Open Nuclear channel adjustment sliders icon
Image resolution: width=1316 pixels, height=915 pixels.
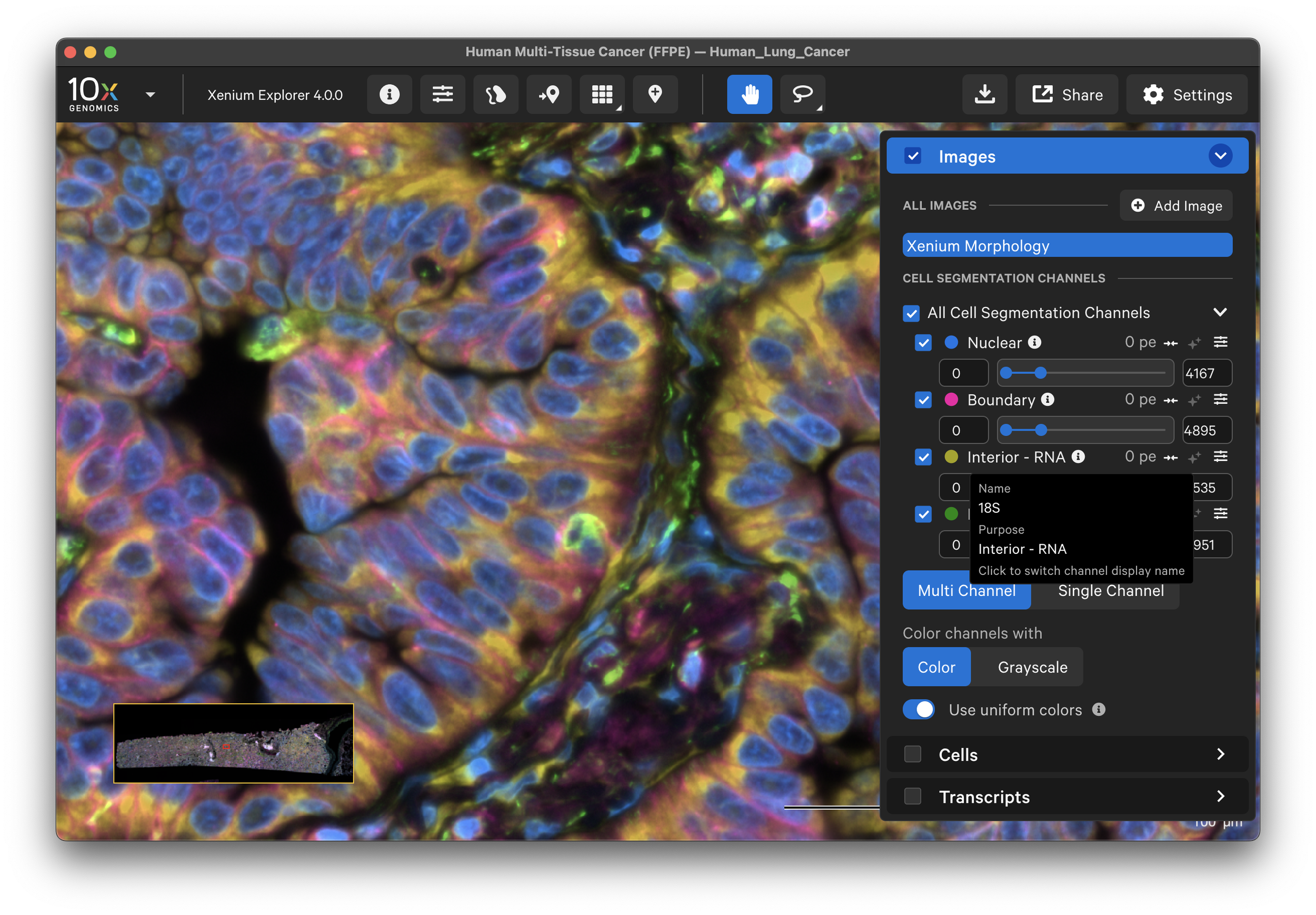(x=1220, y=342)
